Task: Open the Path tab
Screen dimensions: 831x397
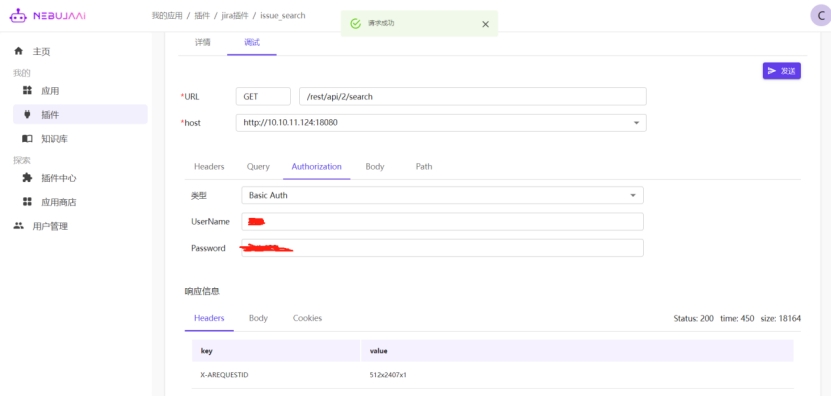Action: coord(424,166)
